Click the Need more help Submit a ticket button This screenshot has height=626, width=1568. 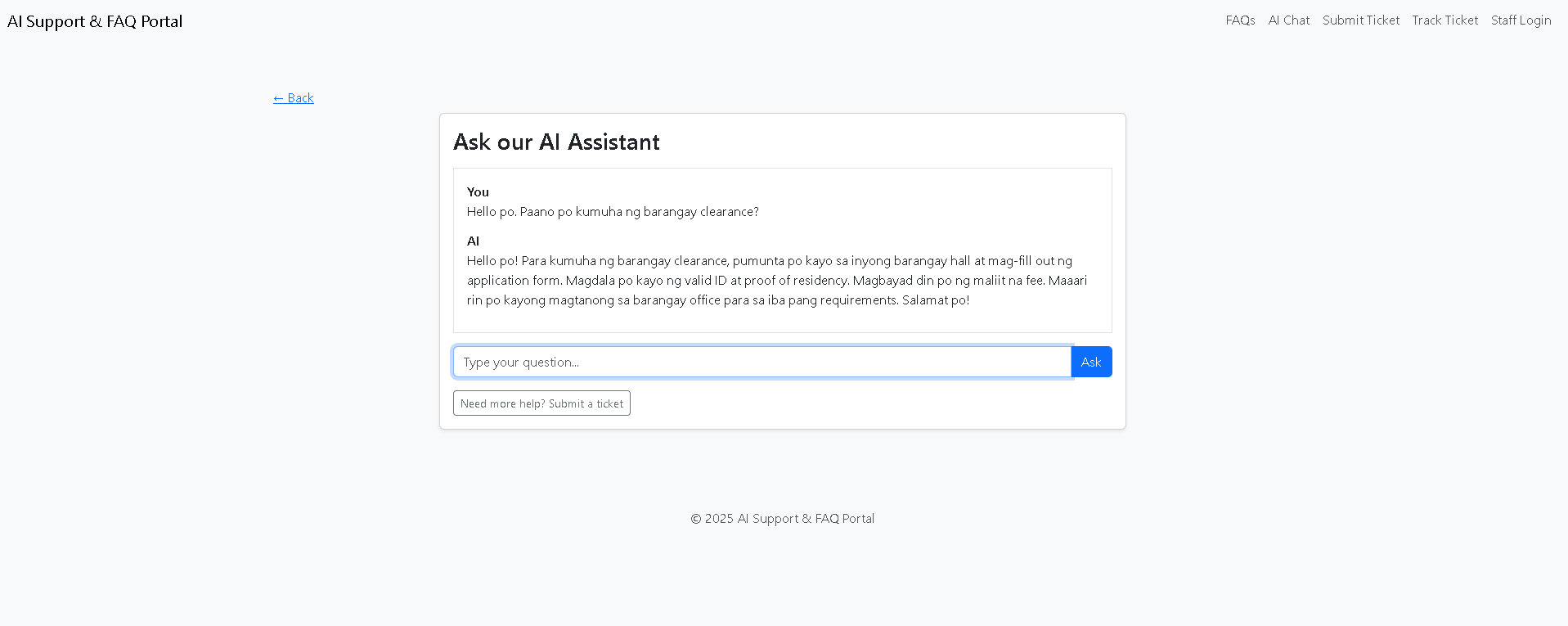pos(541,403)
